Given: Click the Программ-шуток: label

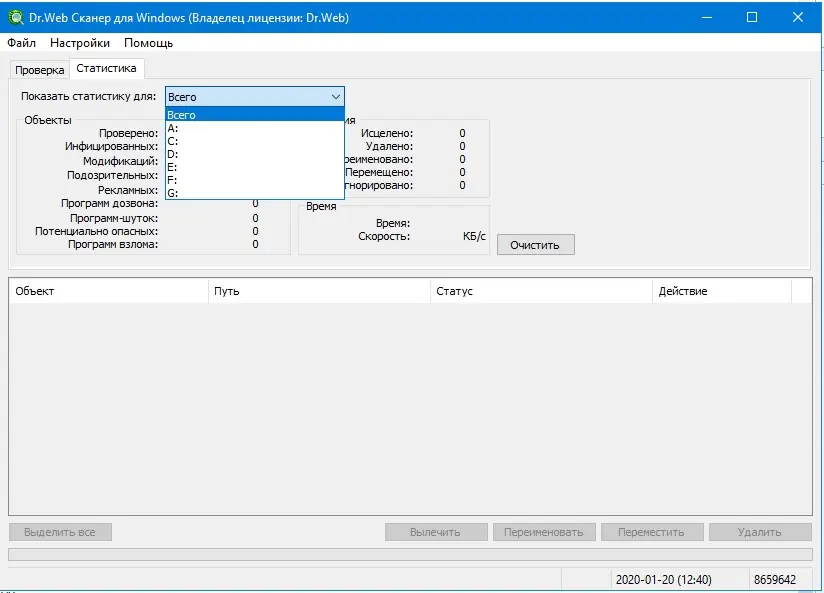Looking at the screenshot, I should [114, 218].
